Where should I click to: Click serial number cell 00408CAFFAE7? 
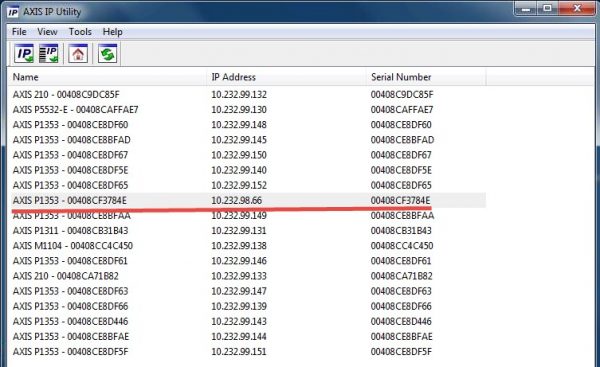402,110
